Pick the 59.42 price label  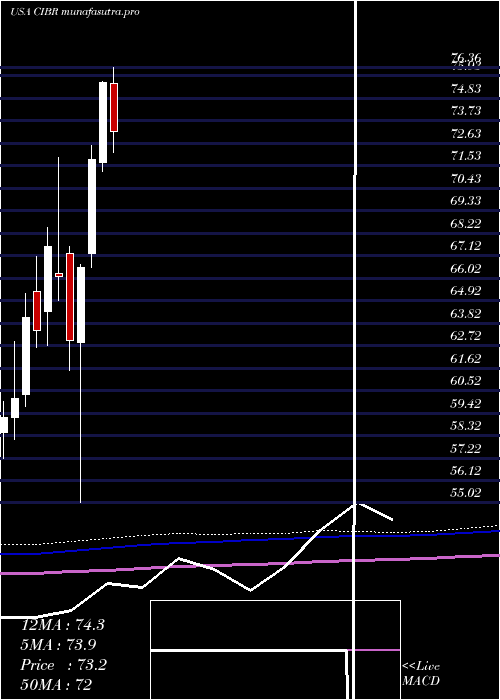click(x=466, y=403)
